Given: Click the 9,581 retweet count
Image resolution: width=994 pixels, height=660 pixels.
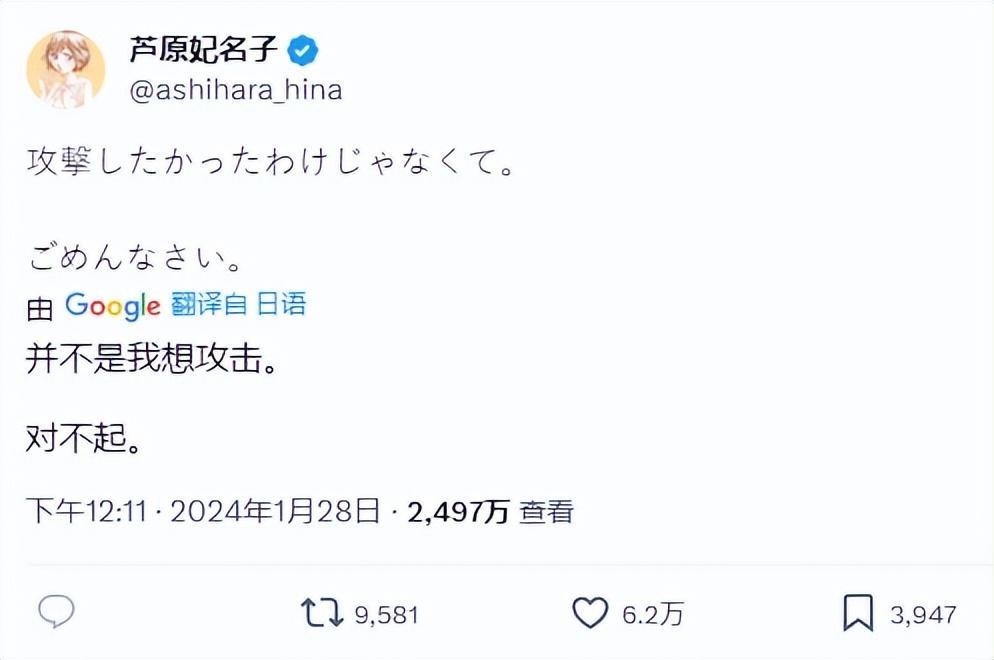Looking at the screenshot, I should click(x=386, y=614).
